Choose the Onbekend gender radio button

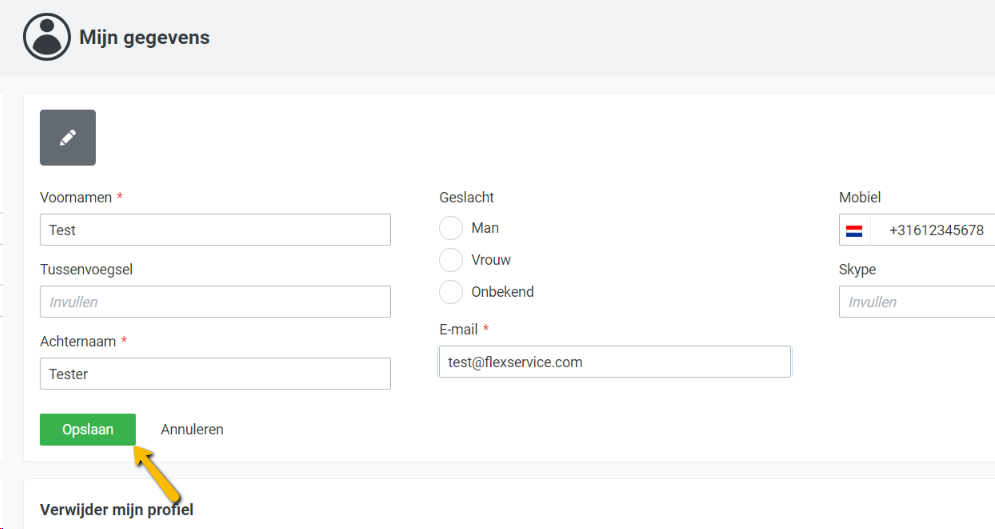point(451,292)
